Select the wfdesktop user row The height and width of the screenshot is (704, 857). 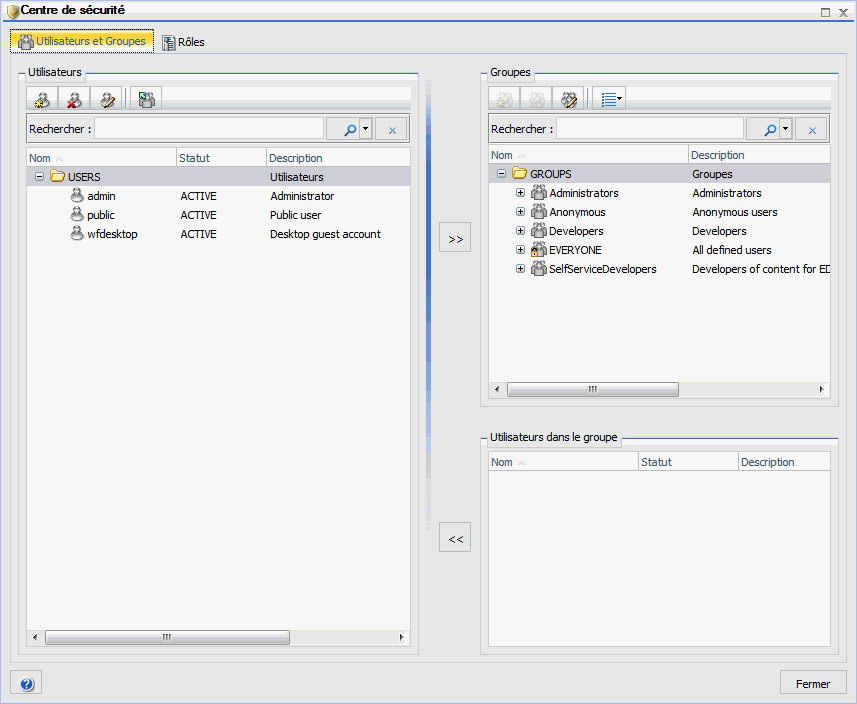point(218,234)
